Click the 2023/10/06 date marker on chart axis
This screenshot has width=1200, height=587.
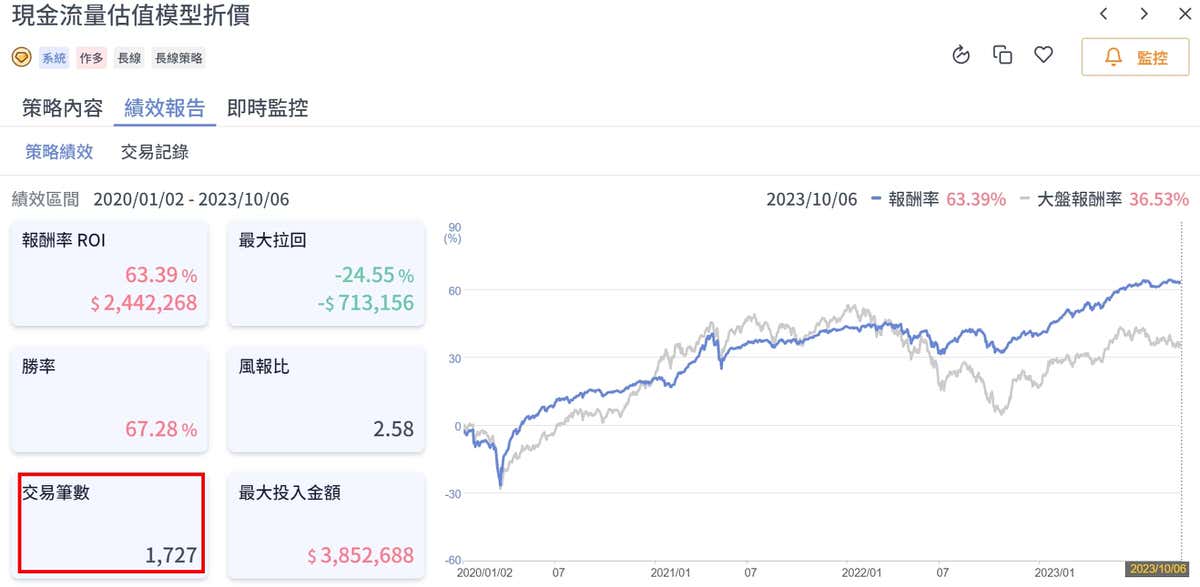1155,569
